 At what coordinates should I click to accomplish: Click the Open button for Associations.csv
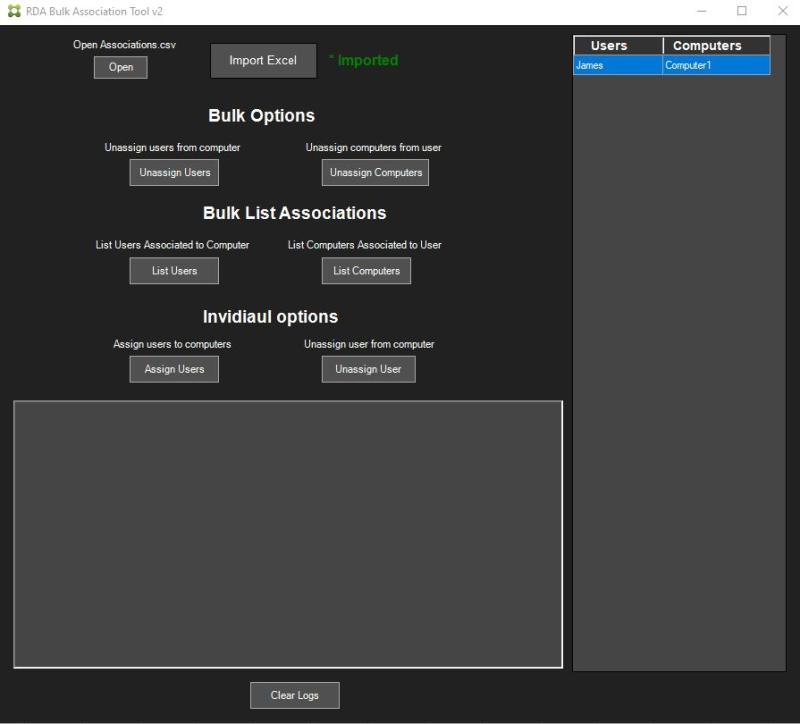click(x=120, y=67)
